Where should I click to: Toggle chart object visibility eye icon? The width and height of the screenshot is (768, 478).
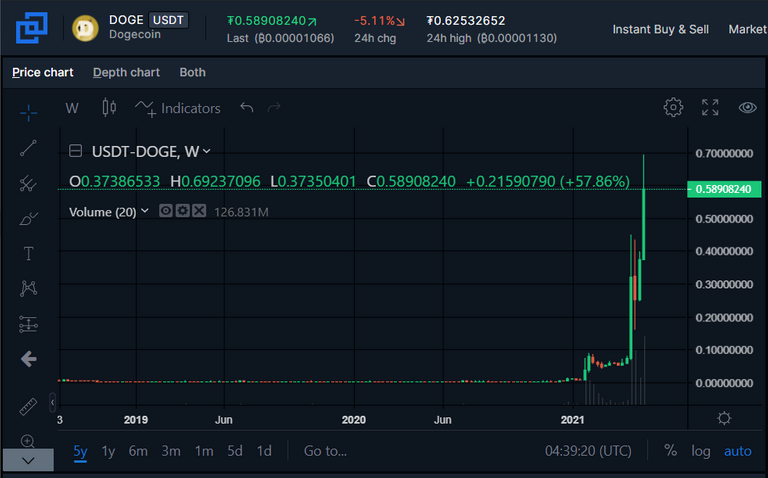point(747,107)
